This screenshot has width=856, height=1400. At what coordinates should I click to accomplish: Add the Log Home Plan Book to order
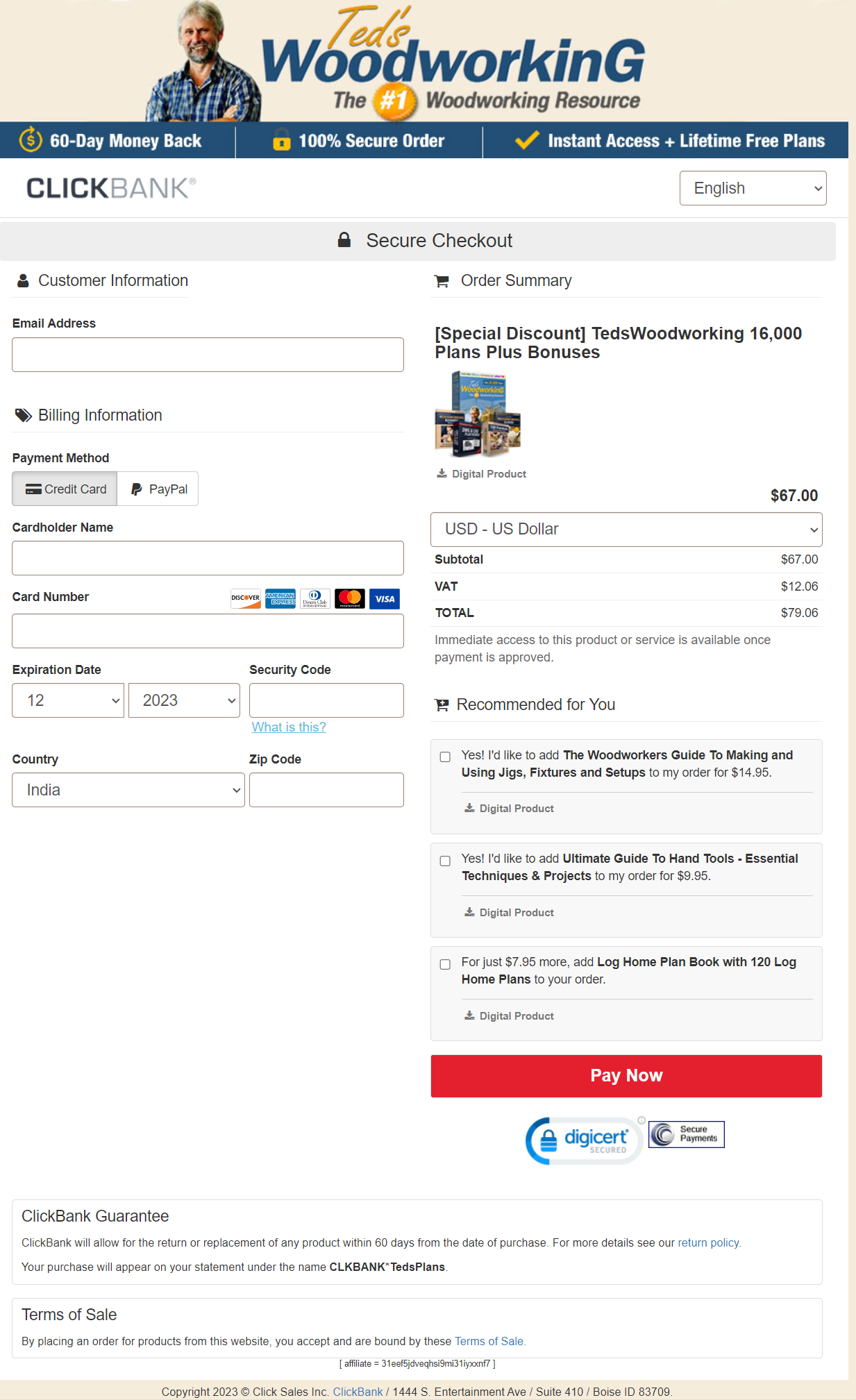tap(445, 964)
